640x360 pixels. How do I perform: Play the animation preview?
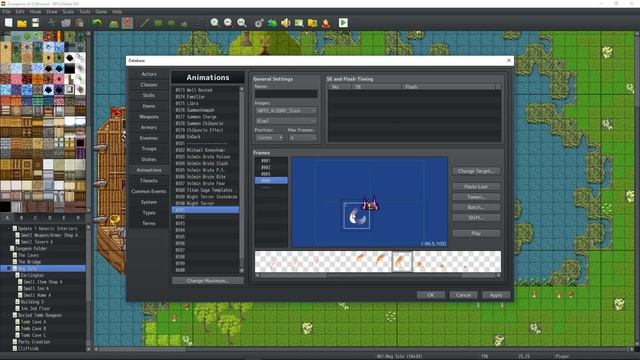tap(476, 233)
